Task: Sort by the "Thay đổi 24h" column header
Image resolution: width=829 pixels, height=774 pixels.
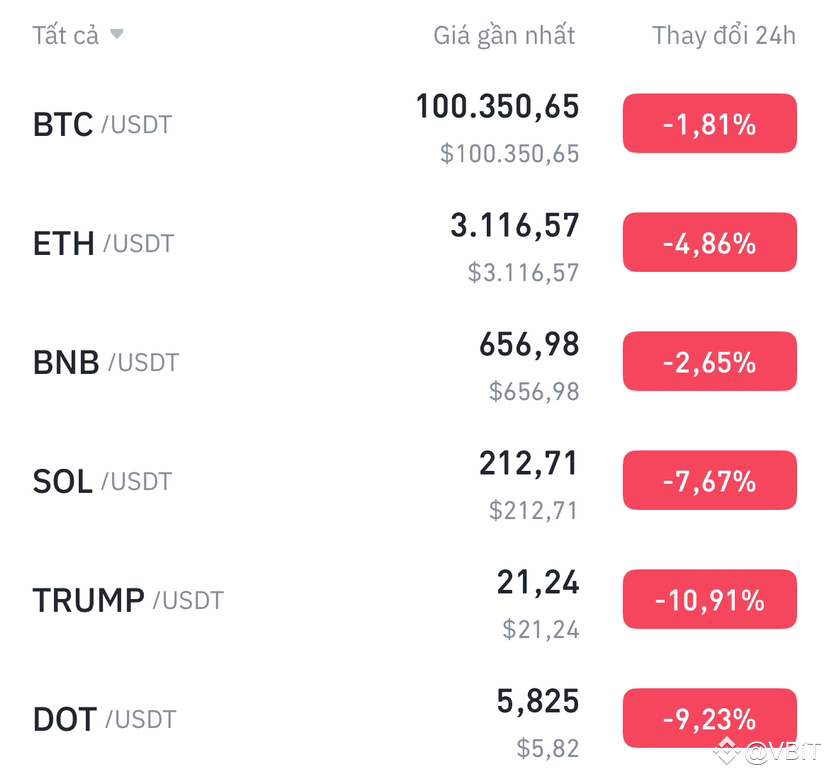Action: [x=723, y=34]
